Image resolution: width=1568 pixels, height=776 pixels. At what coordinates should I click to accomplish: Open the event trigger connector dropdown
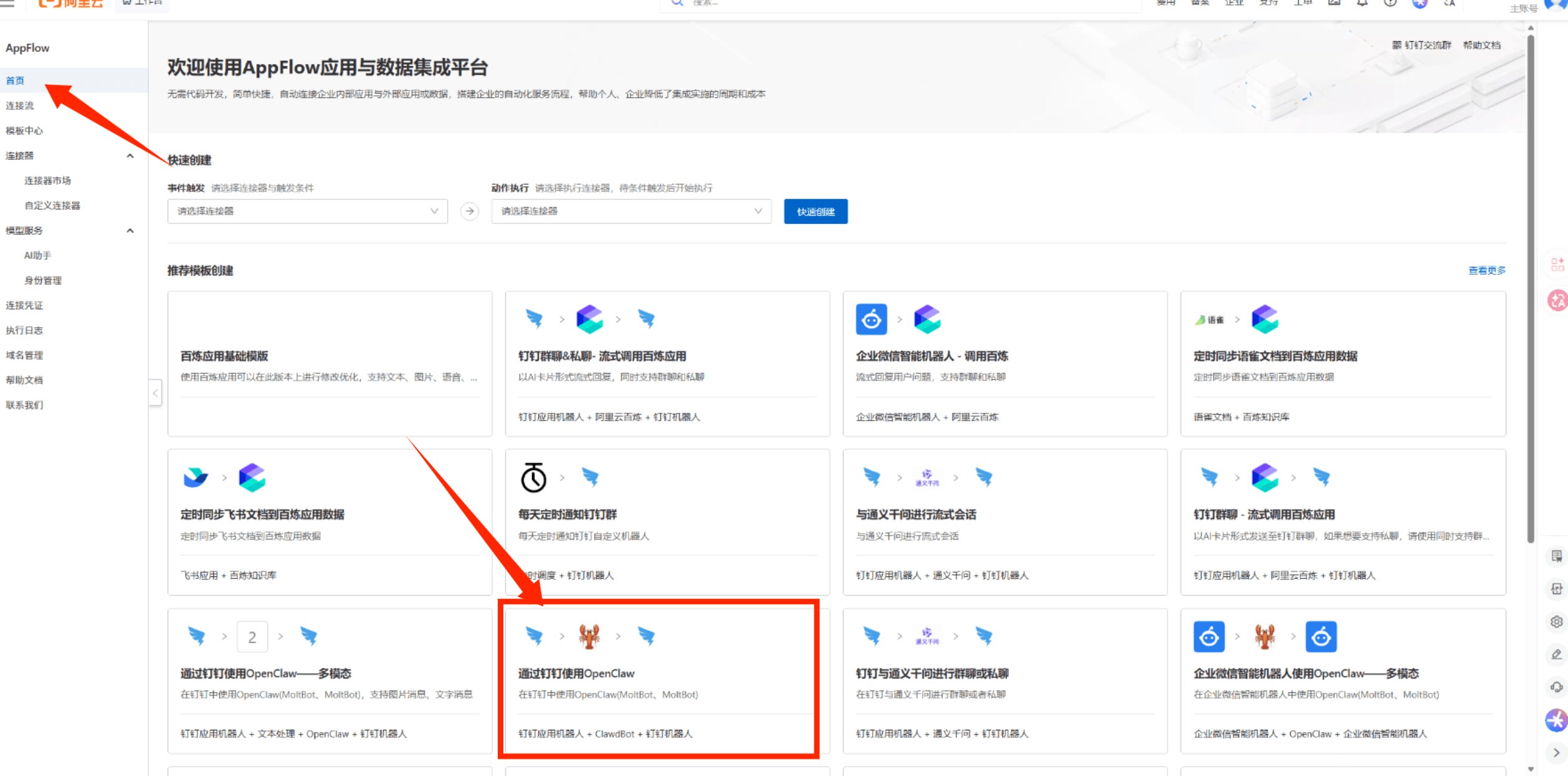[307, 211]
